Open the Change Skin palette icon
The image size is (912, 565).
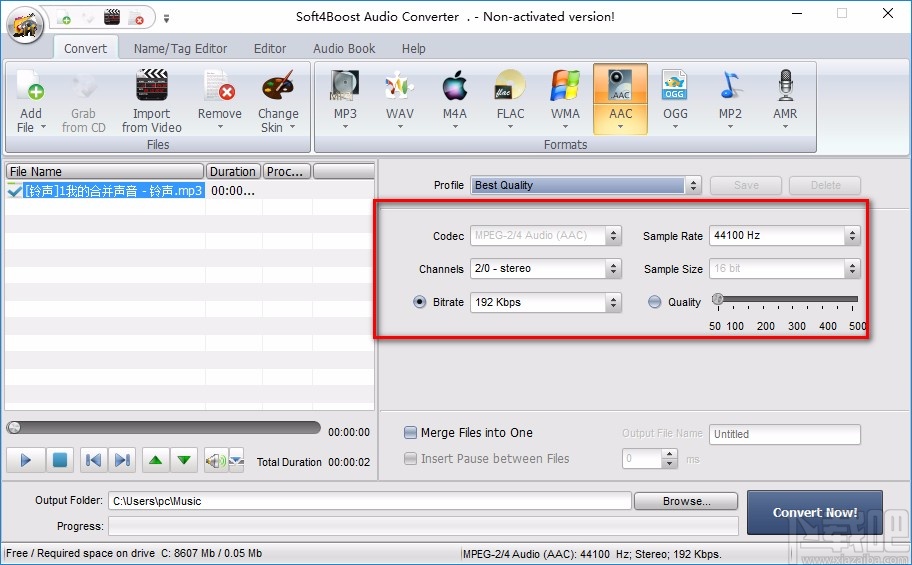(278, 87)
